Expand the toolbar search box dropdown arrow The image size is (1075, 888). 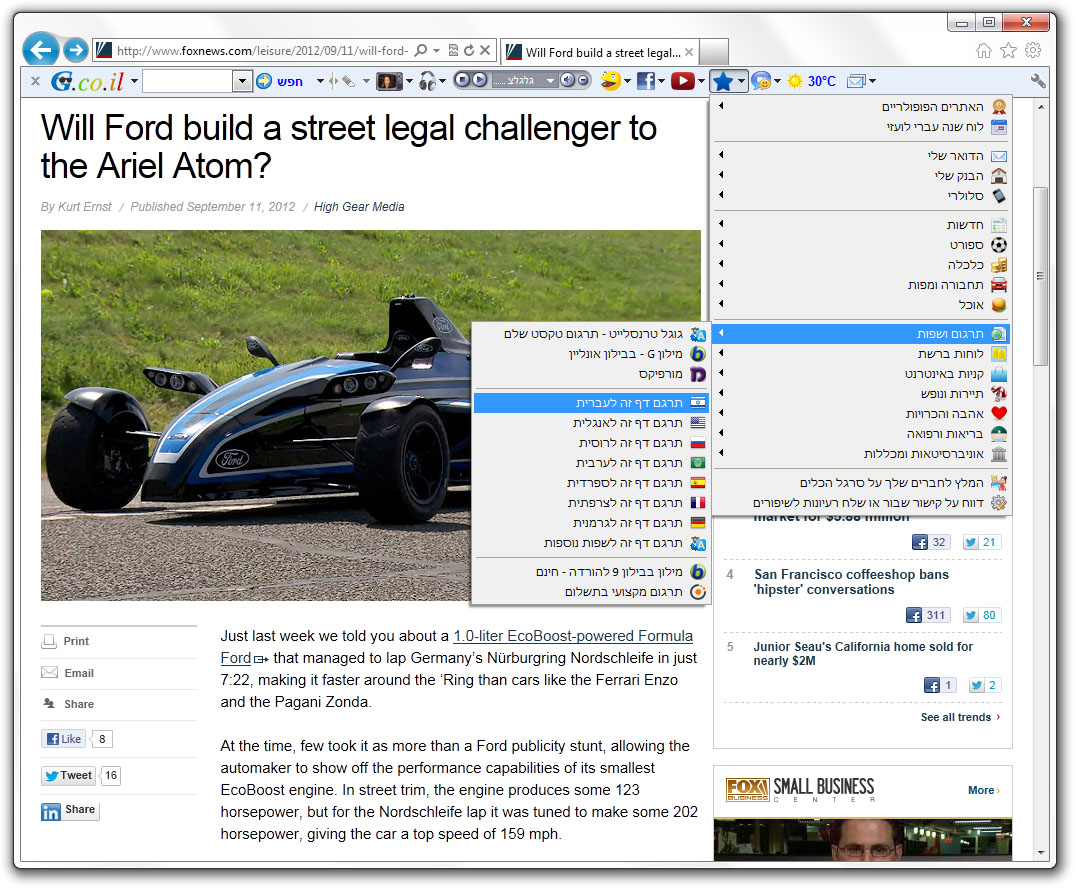tap(242, 81)
